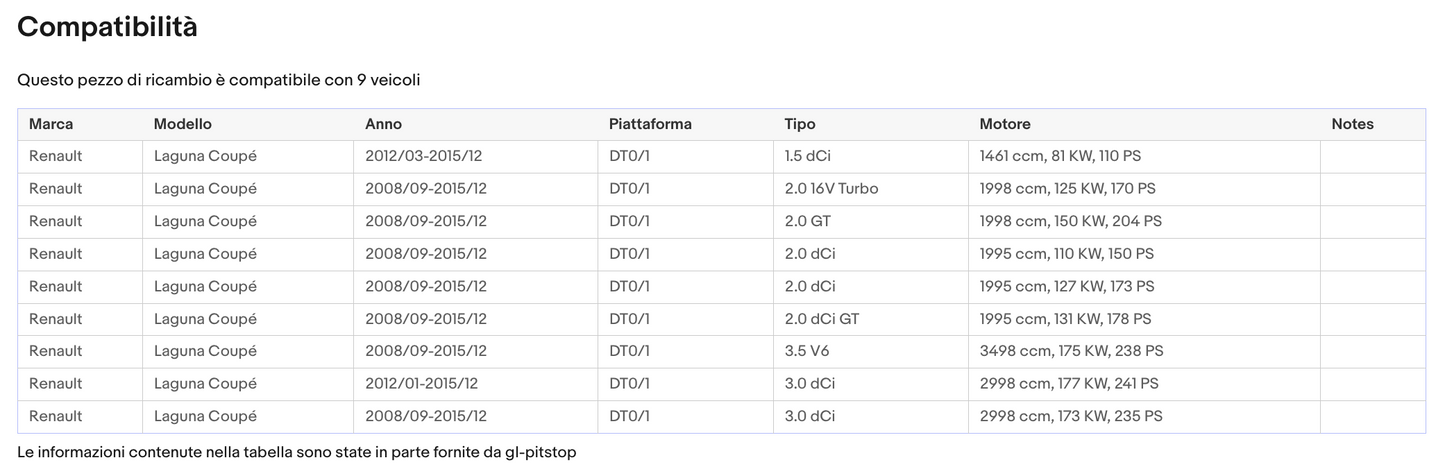Click the Compatibilità heading
This screenshot has width=1445, height=476.
click(x=107, y=27)
